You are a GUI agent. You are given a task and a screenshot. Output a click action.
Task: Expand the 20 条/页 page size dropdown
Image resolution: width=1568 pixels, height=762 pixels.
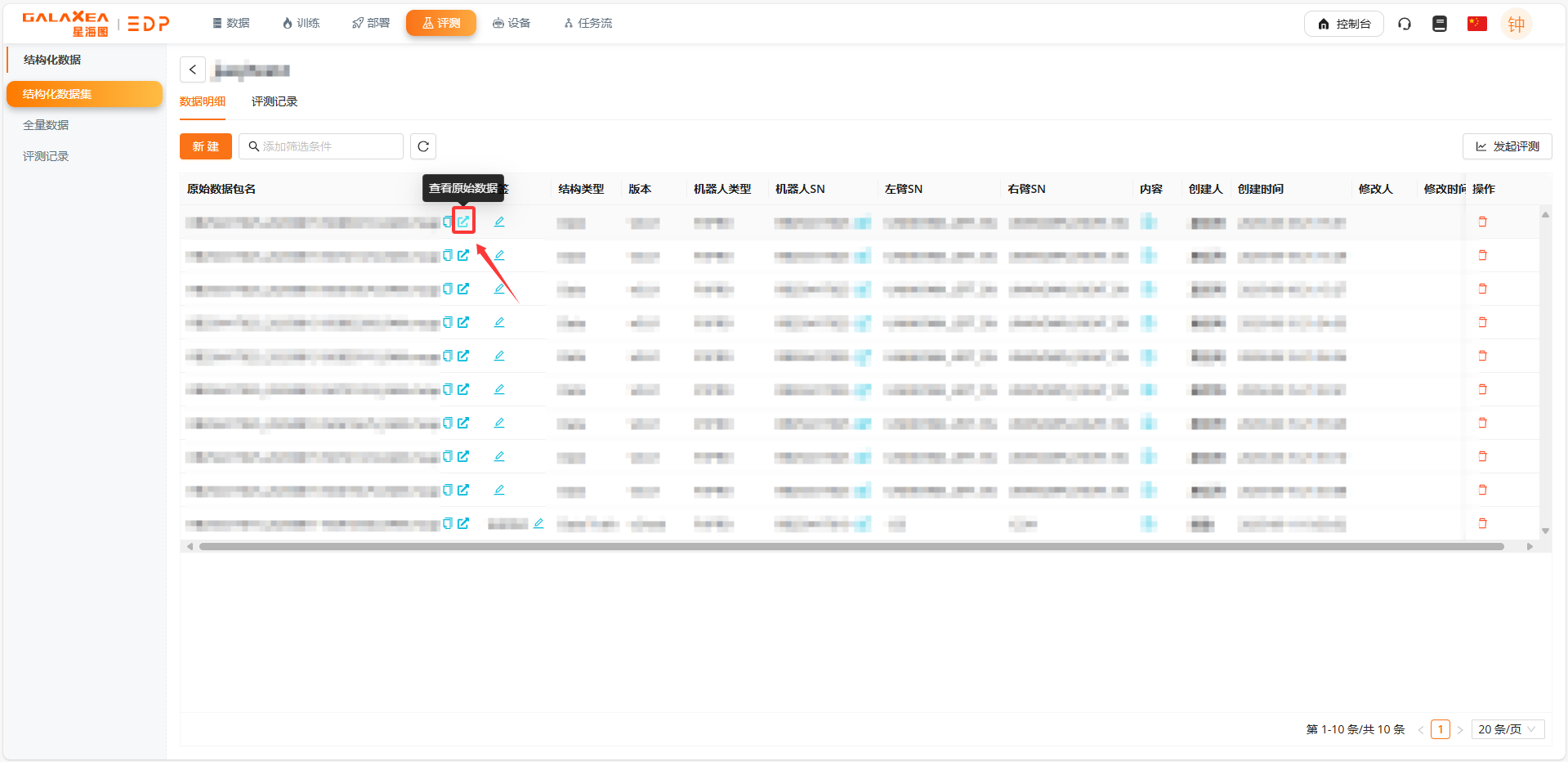point(1508,729)
